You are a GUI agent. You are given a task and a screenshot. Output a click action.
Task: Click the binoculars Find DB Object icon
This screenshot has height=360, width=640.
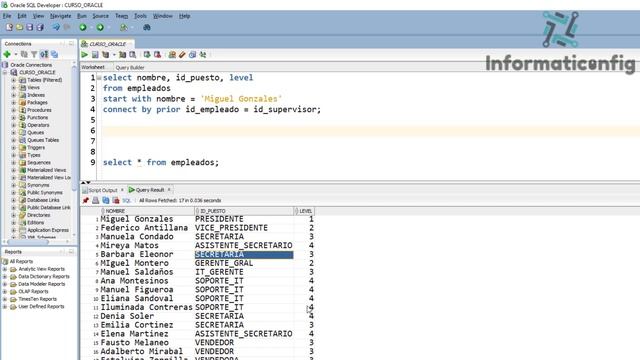point(147,27)
